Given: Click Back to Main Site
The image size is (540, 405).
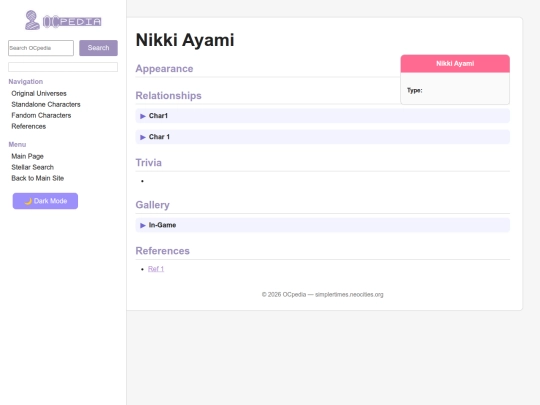Looking at the screenshot, I should [x=38, y=178].
